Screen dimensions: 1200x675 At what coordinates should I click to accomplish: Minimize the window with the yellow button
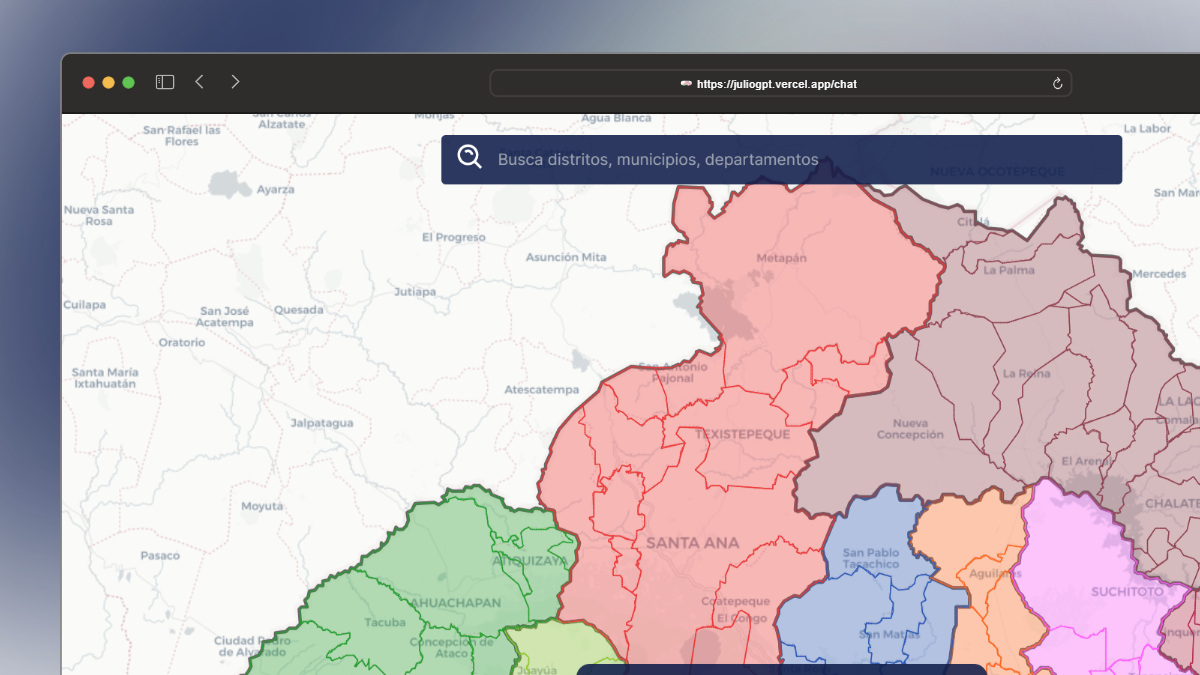click(108, 82)
